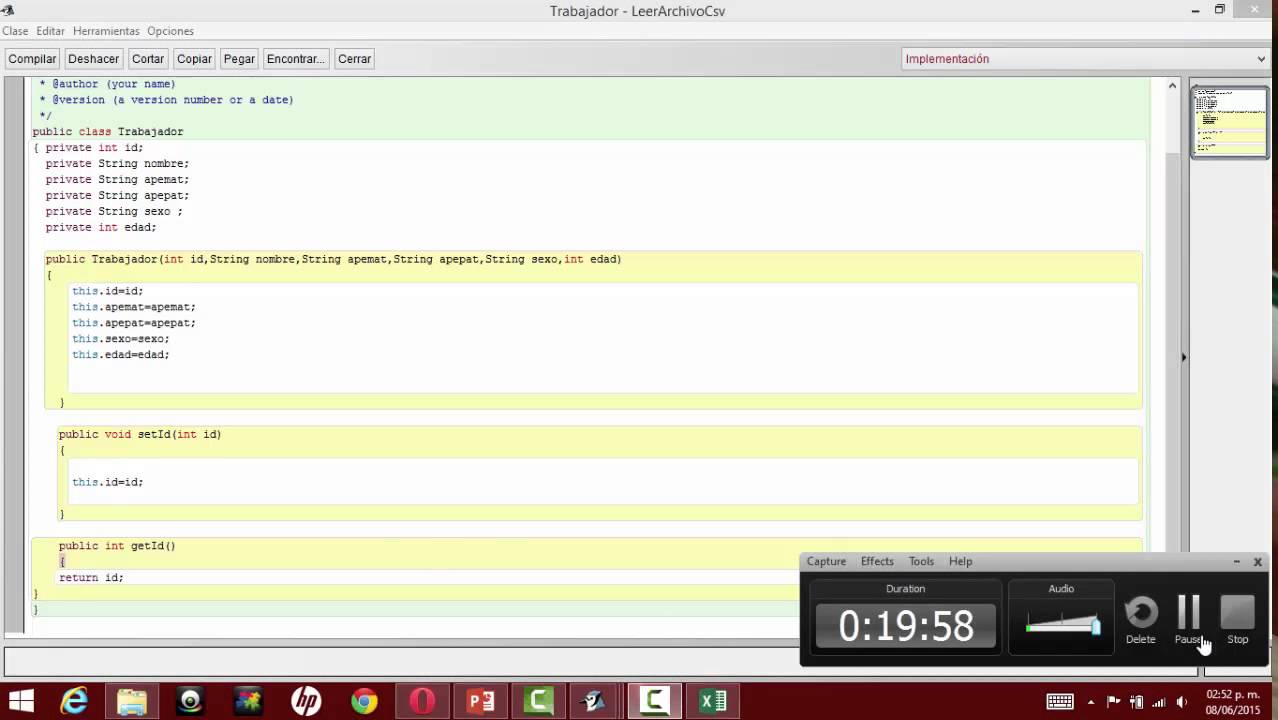The image size is (1278, 720).
Task: Open the BlueJ bird taskbar icon
Action: point(596,701)
